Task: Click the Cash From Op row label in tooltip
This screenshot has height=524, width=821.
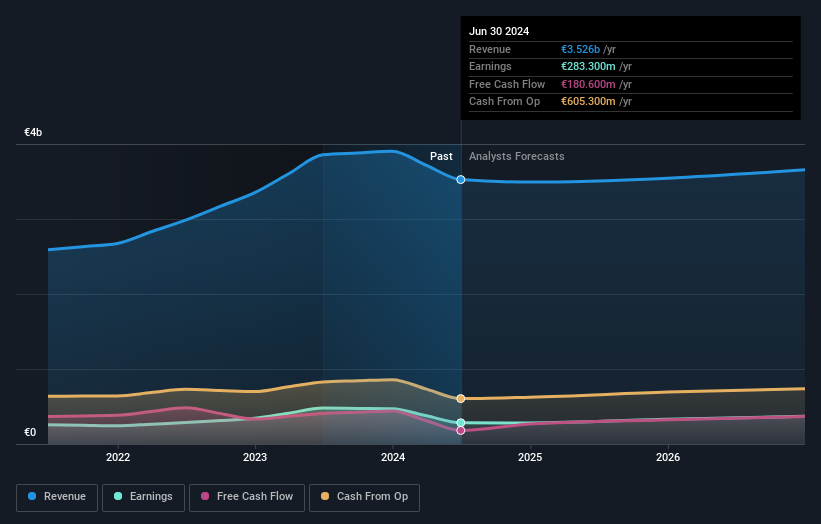Action: pyautogui.click(x=504, y=102)
